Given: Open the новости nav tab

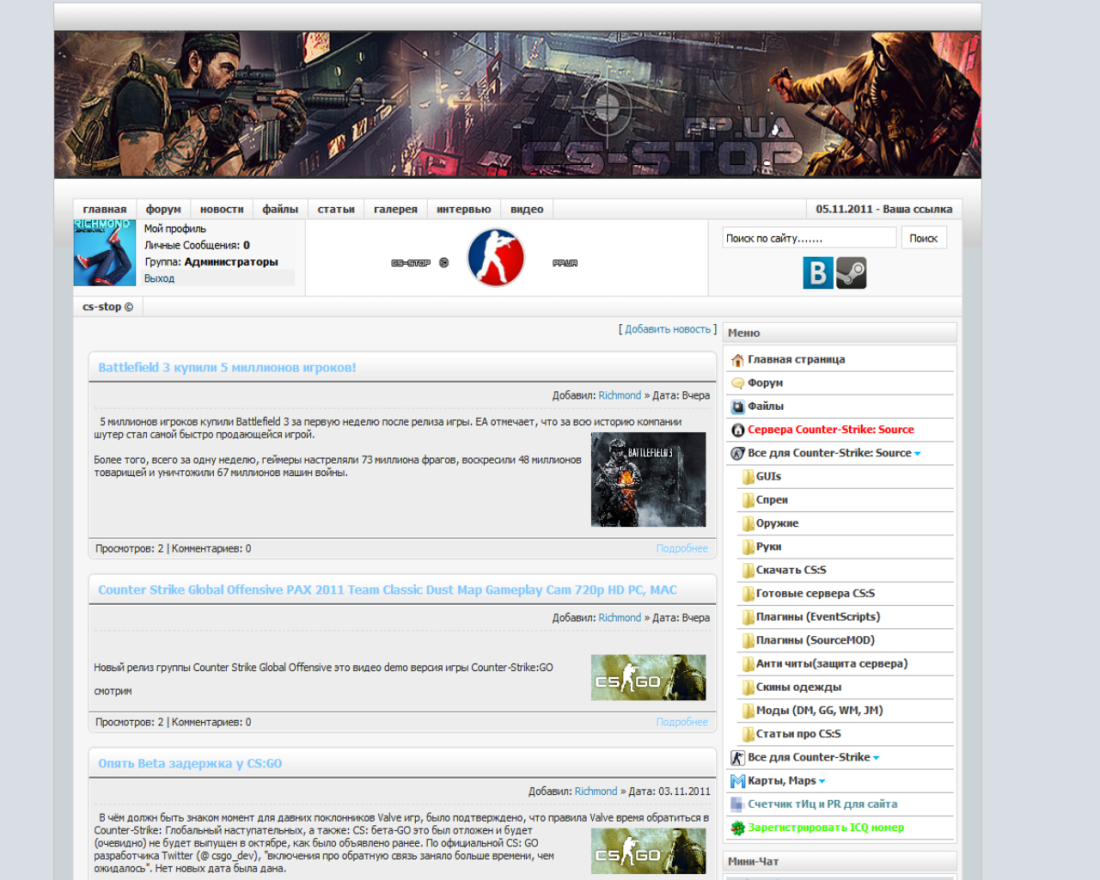Looking at the screenshot, I should (x=222, y=209).
